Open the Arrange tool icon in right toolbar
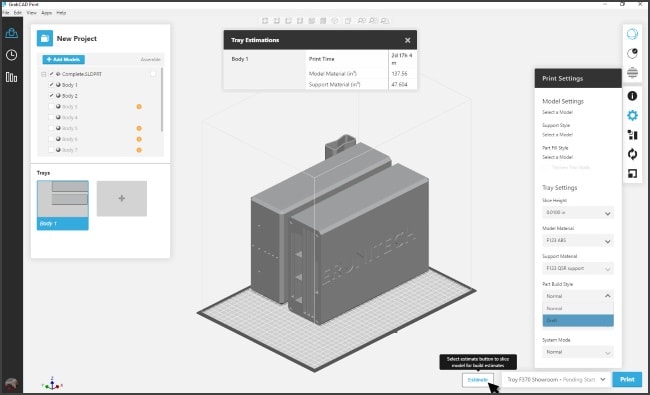 click(632, 135)
